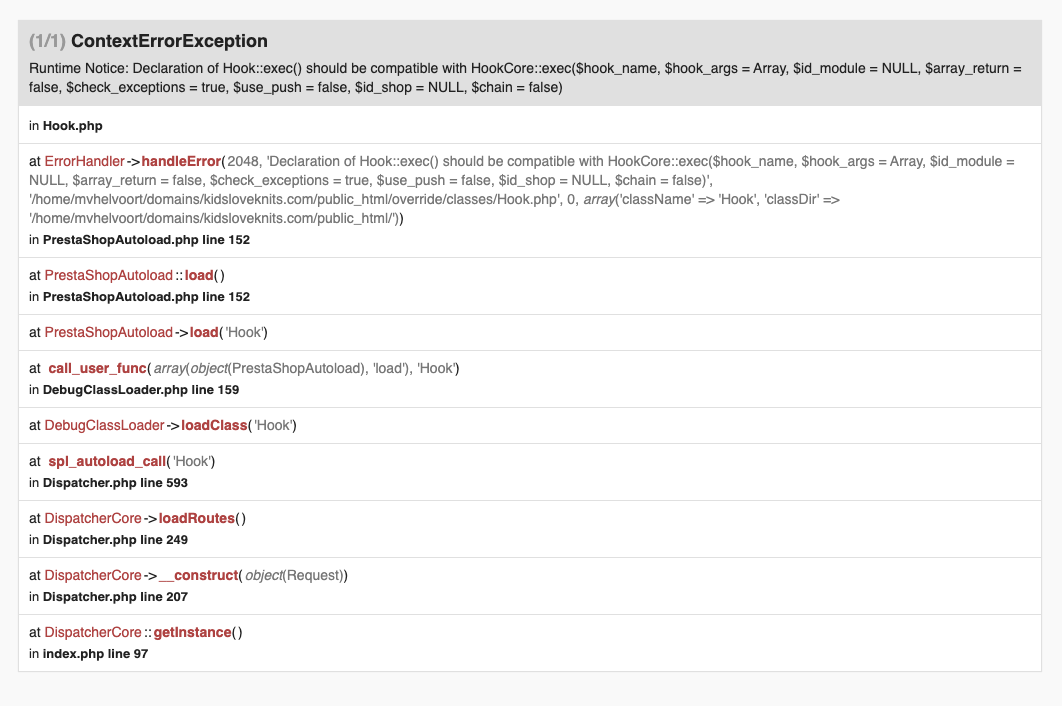Image resolution: width=1062 pixels, height=706 pixels.
Task: Click the PrestaShopAutoload class before ::load()
Action: coord(108,275)
